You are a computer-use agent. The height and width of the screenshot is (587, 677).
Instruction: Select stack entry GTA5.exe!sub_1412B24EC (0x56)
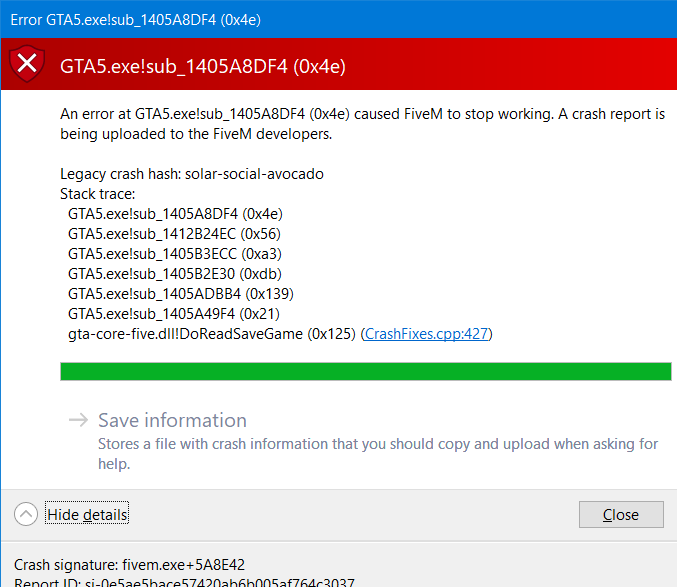(x=174, y=234)
